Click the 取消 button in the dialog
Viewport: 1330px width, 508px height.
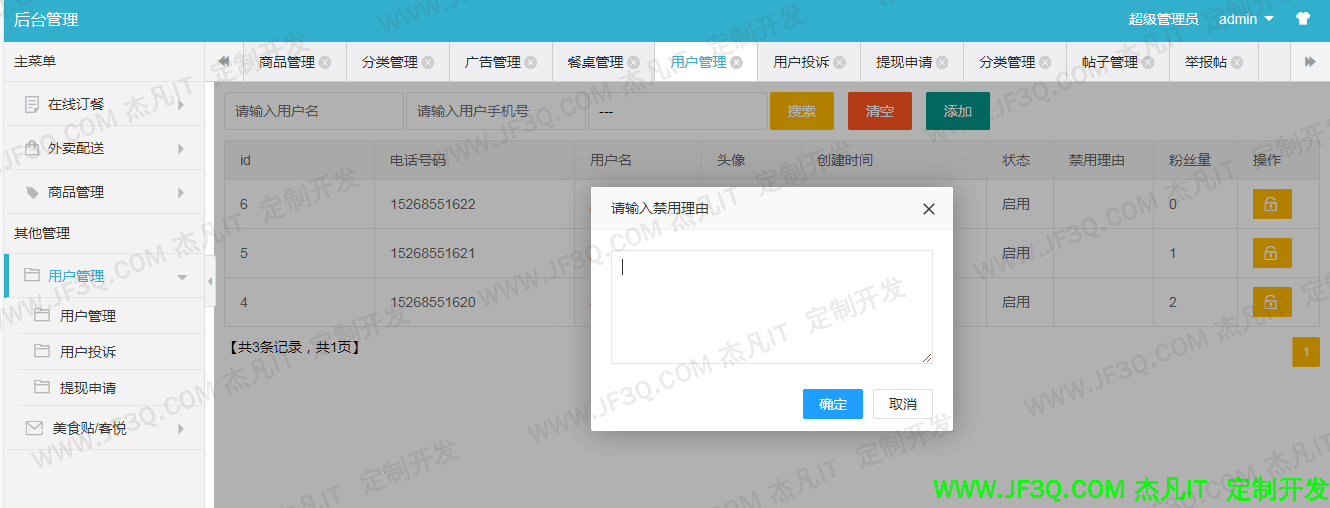coord(903,404)
